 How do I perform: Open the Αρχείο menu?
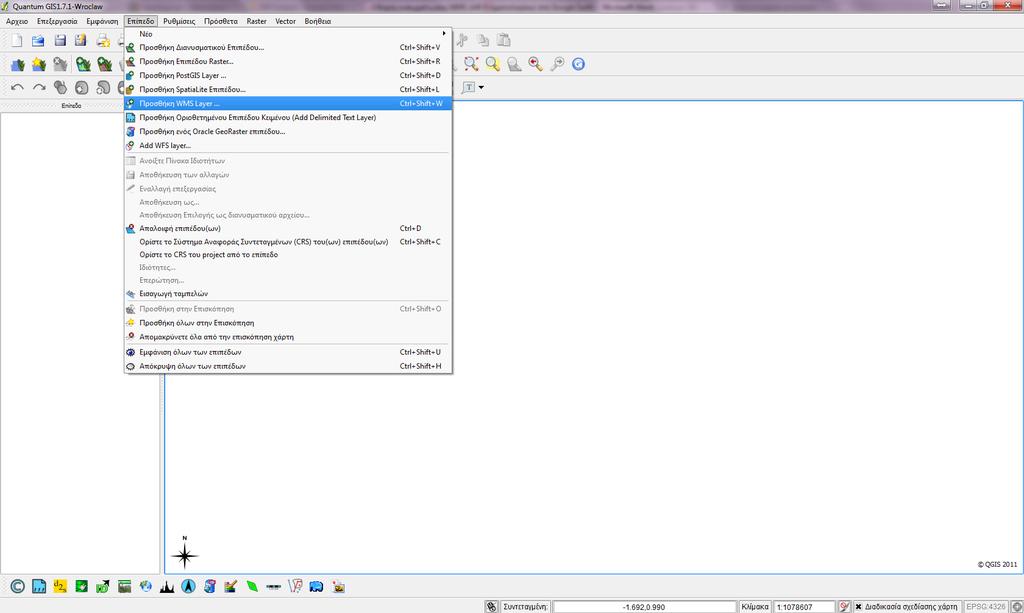pos(17,21)
